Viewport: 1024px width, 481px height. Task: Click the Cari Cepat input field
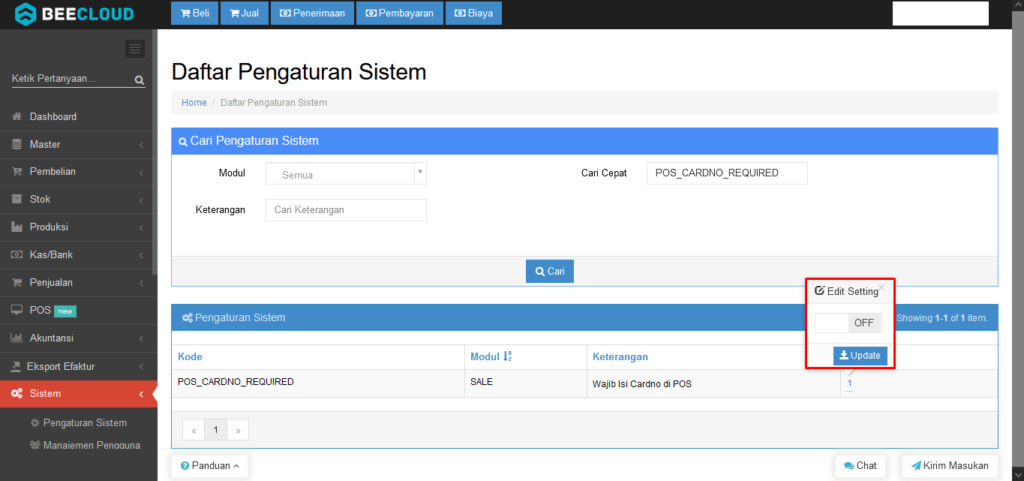point(727,174)
